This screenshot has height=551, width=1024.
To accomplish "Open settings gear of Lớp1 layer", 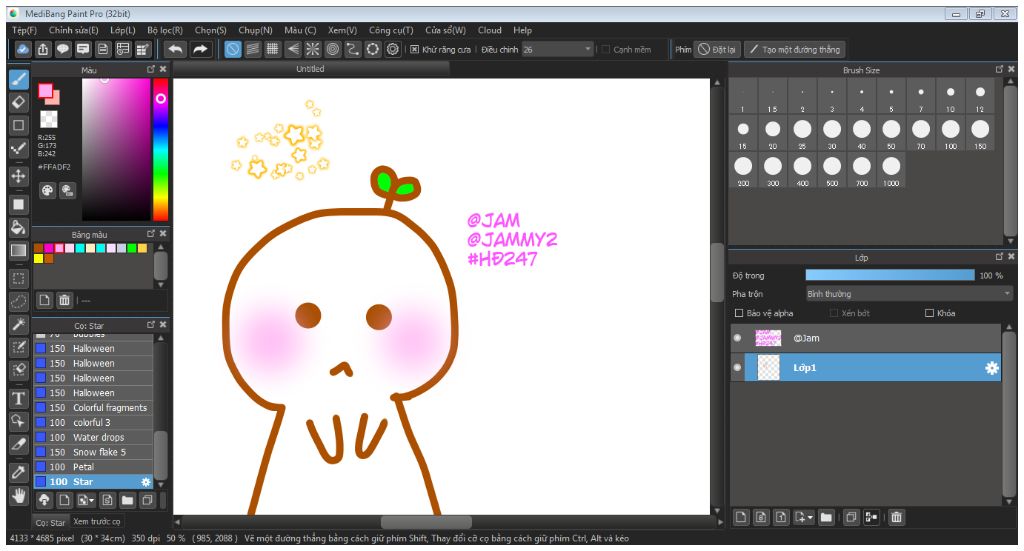I will tap(991, 368).
